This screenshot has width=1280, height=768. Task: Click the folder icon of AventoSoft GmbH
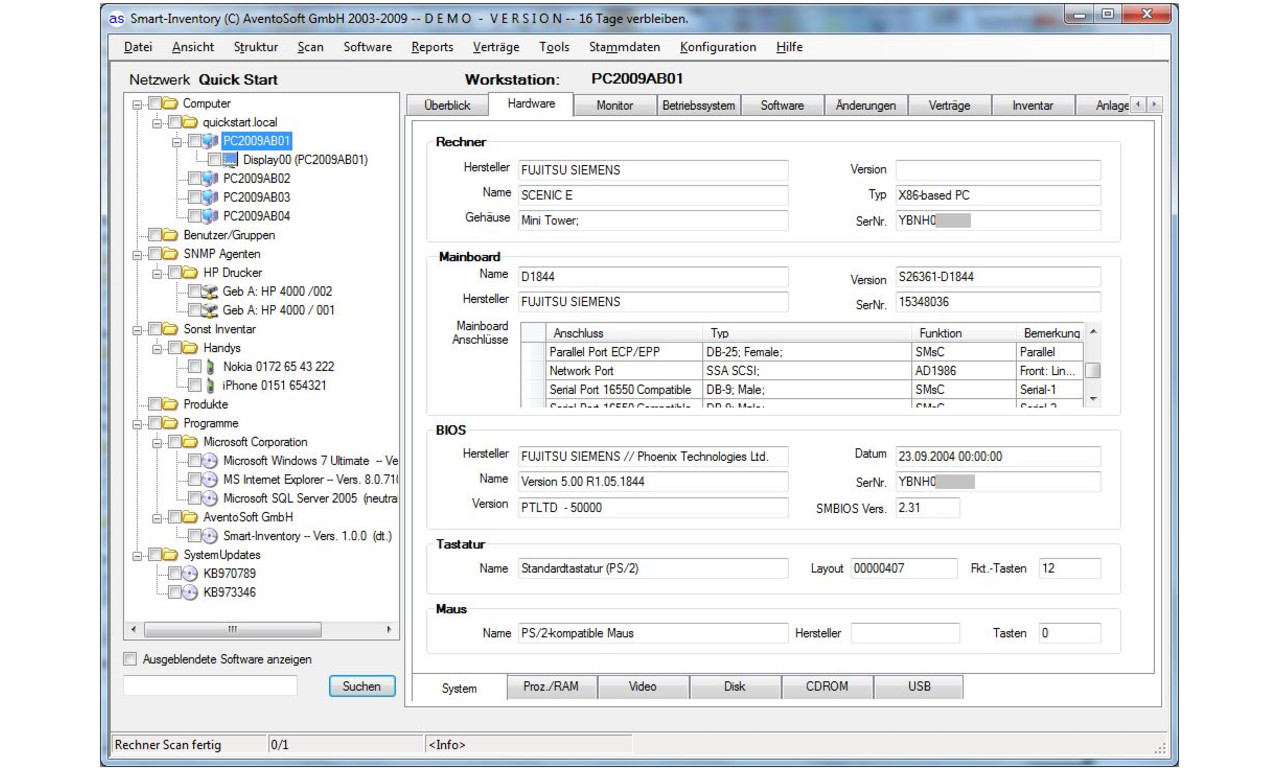190,517
